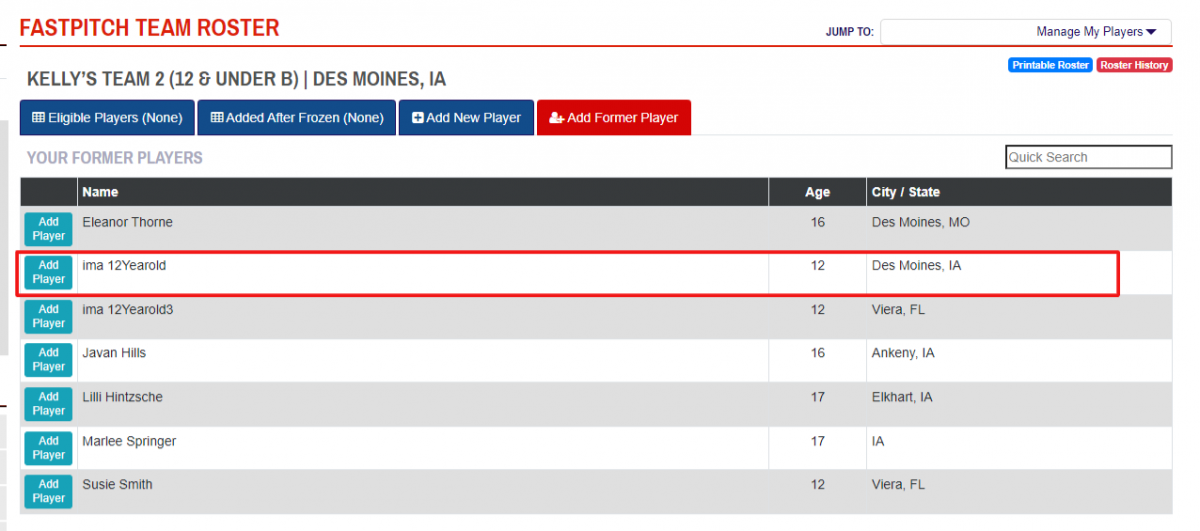Viewport: 1200px width, 531px height.
Task: Open the Add New Player tab
Action: click(x=466, y=118)
